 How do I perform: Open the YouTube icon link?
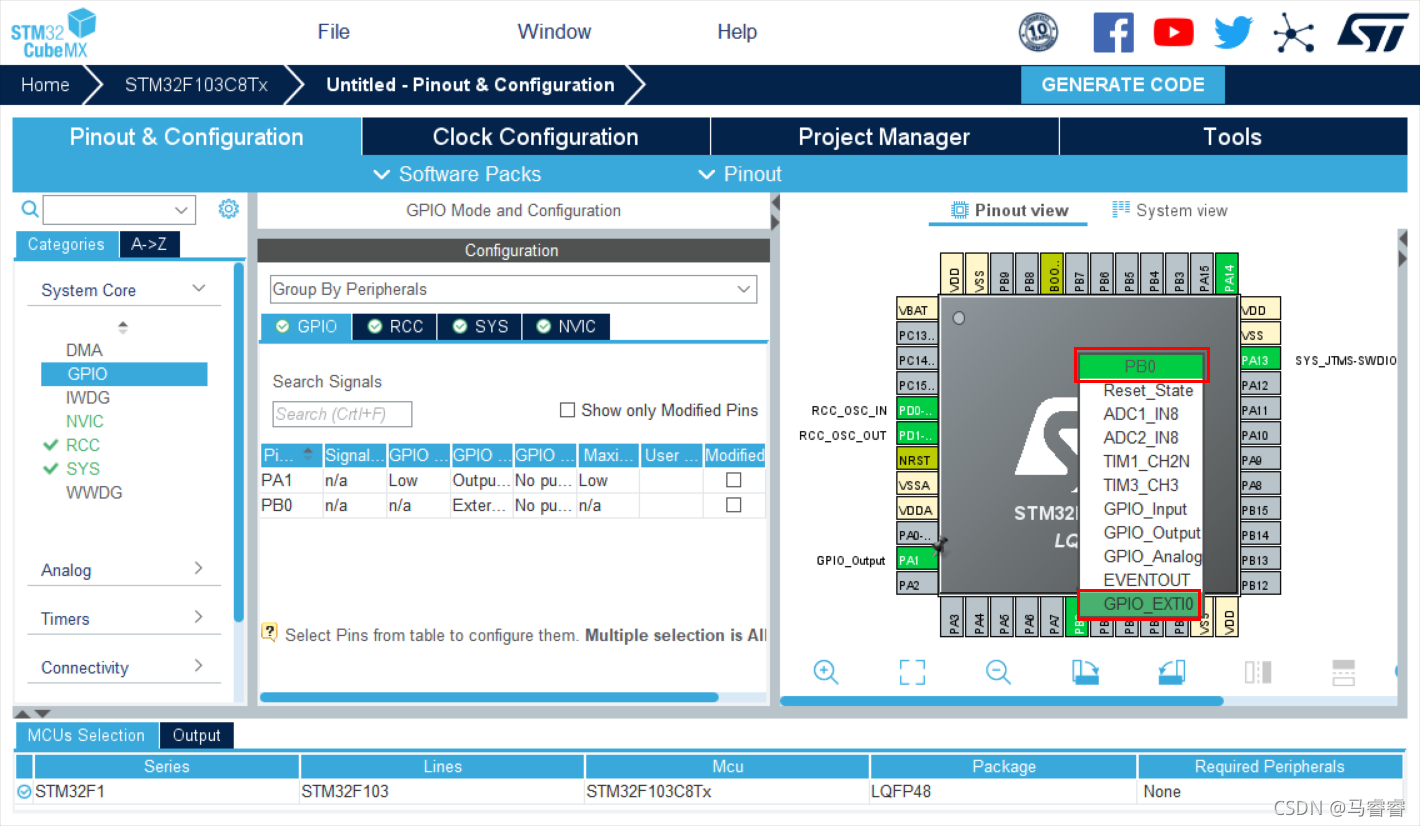click(x=1173, y=32)
